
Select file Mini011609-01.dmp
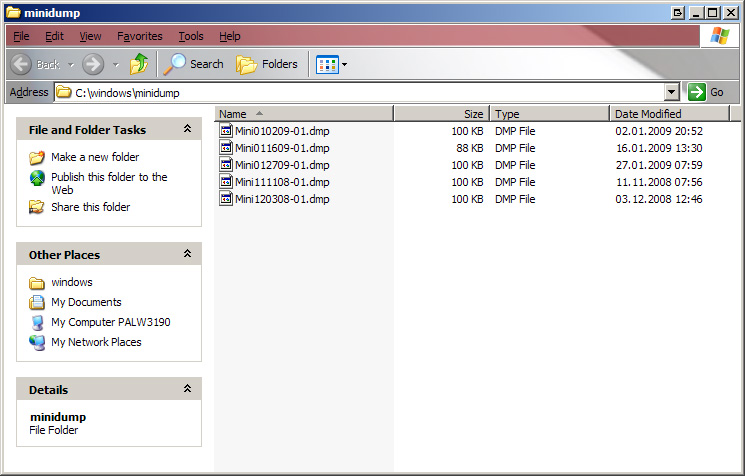coord(282,148)
